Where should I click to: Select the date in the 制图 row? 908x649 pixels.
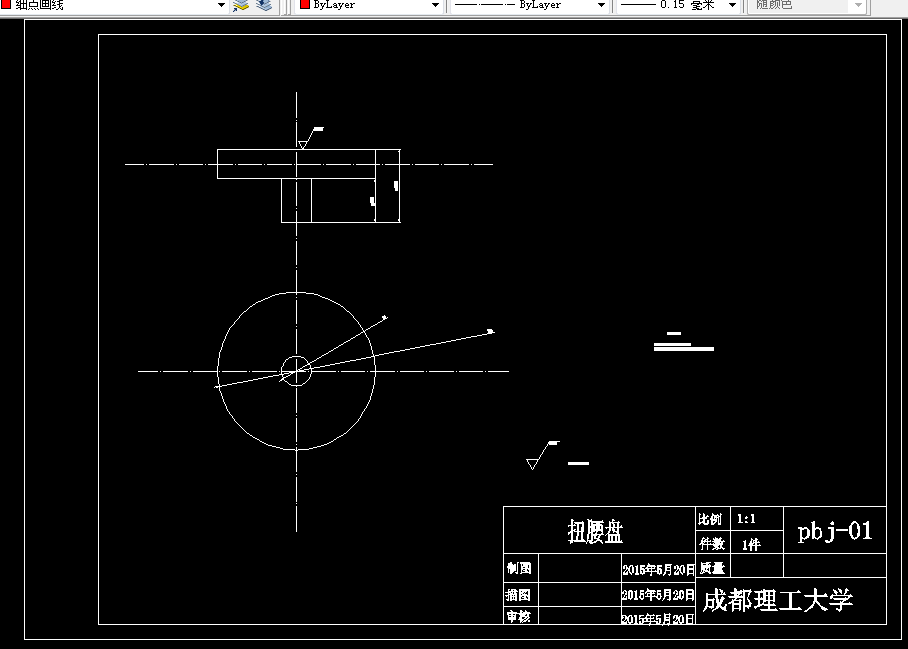[x=658, y=570]
